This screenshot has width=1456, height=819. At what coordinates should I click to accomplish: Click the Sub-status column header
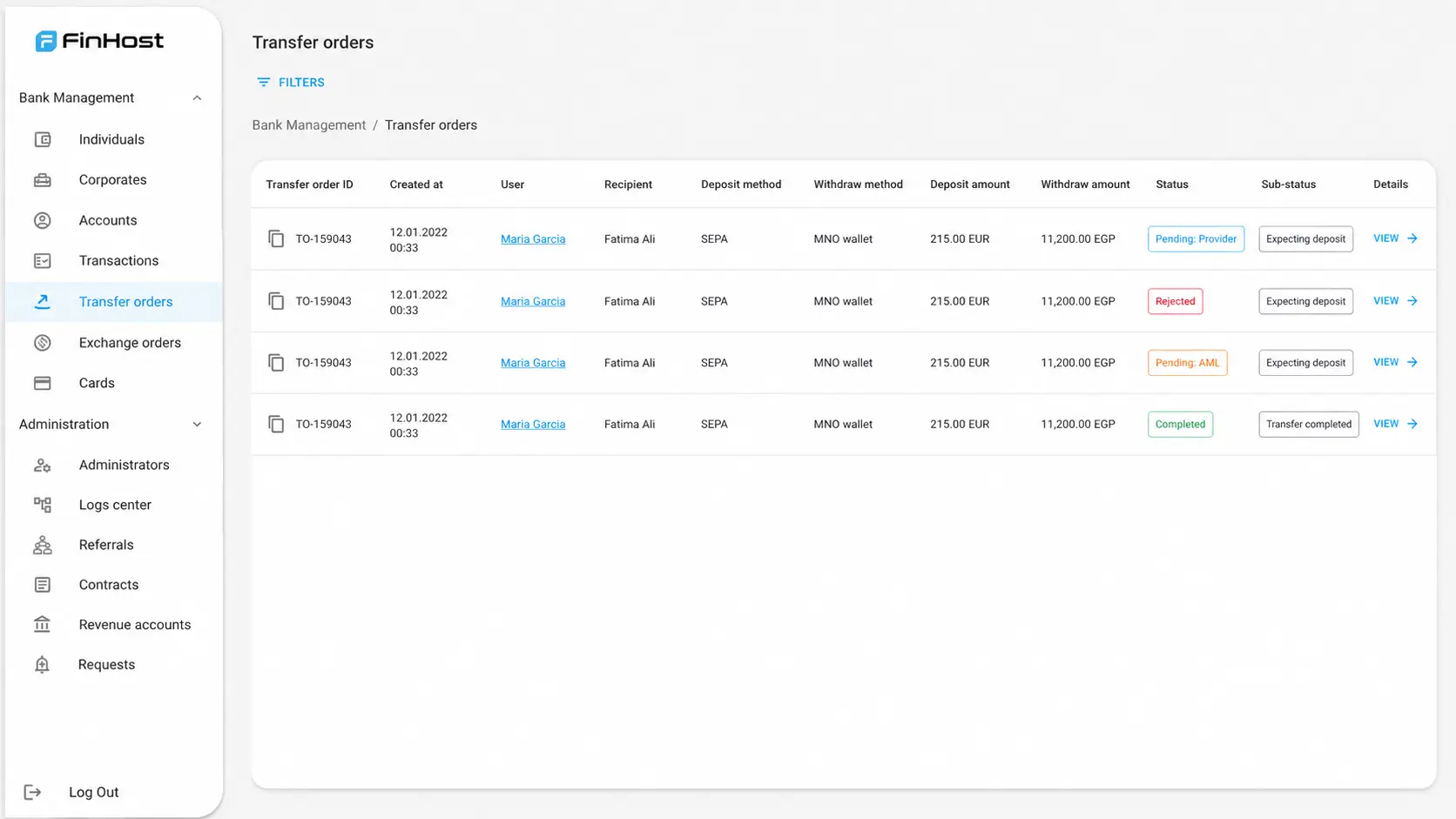[x=1289, y=185]
